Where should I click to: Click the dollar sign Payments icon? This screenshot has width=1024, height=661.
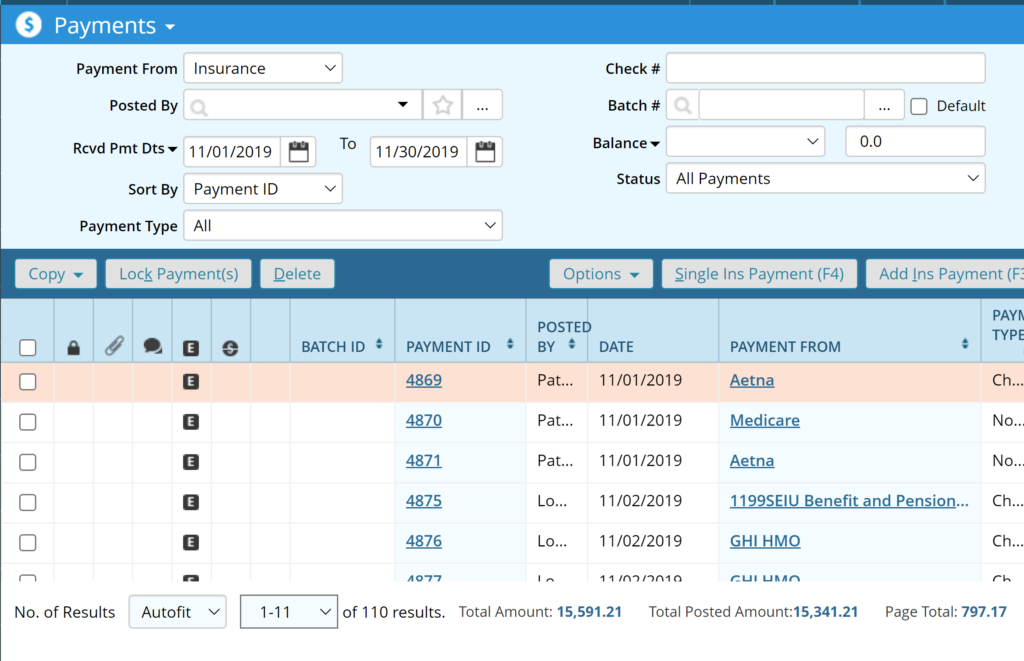tap(28, 25)
